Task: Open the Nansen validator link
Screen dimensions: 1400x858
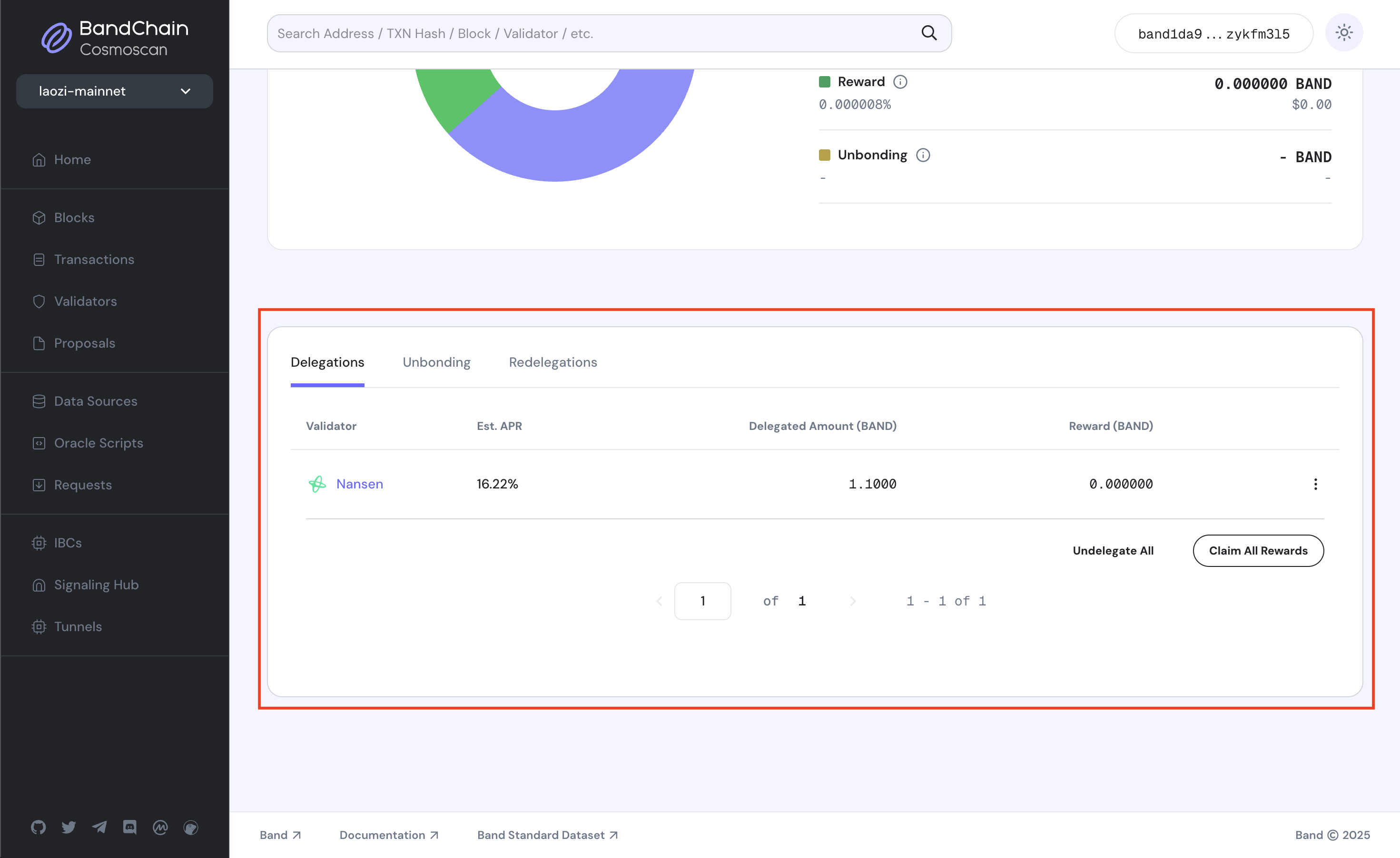Action: click(359, 484)
